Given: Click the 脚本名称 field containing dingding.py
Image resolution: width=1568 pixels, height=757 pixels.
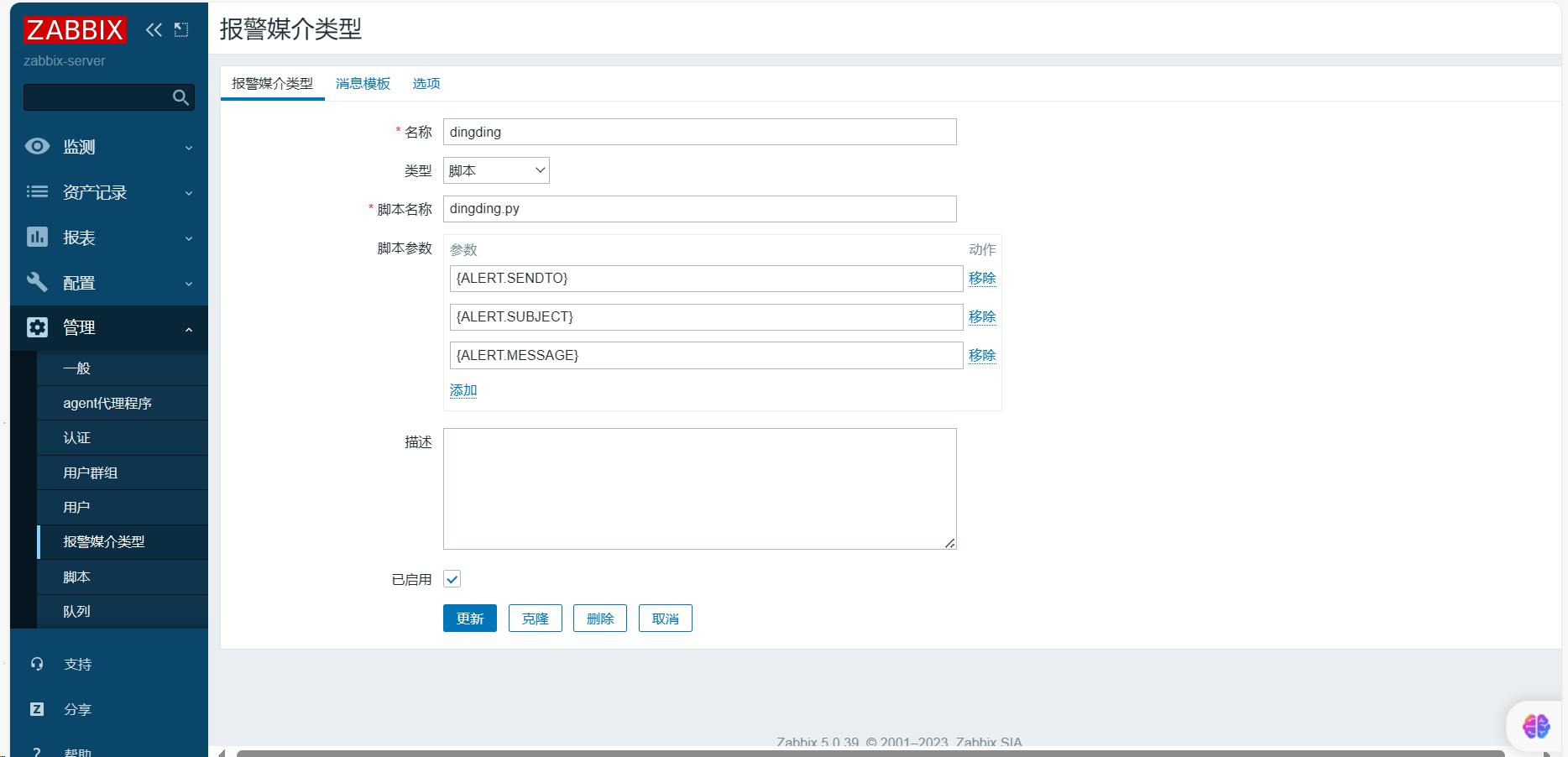Looking at the screenshot, I should (x=700, y=209).
